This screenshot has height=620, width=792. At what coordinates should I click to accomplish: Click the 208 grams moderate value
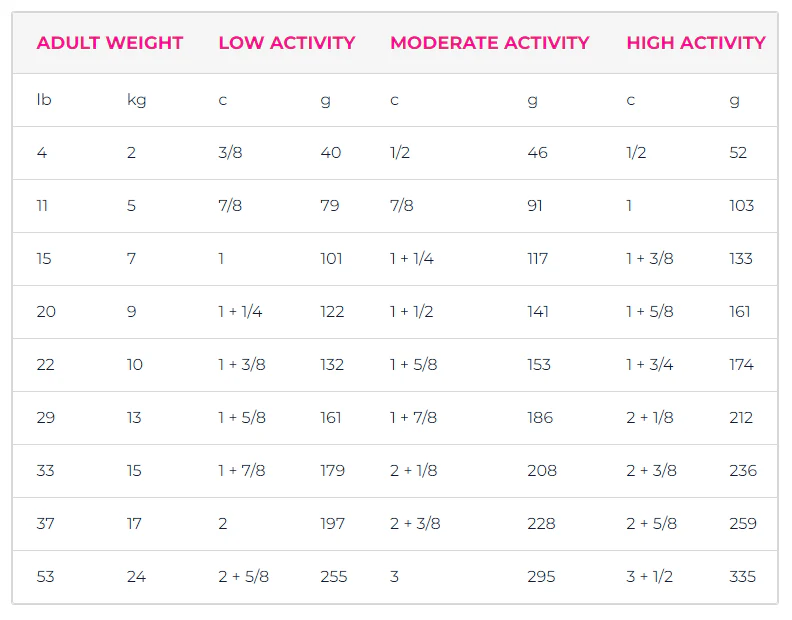542,471
